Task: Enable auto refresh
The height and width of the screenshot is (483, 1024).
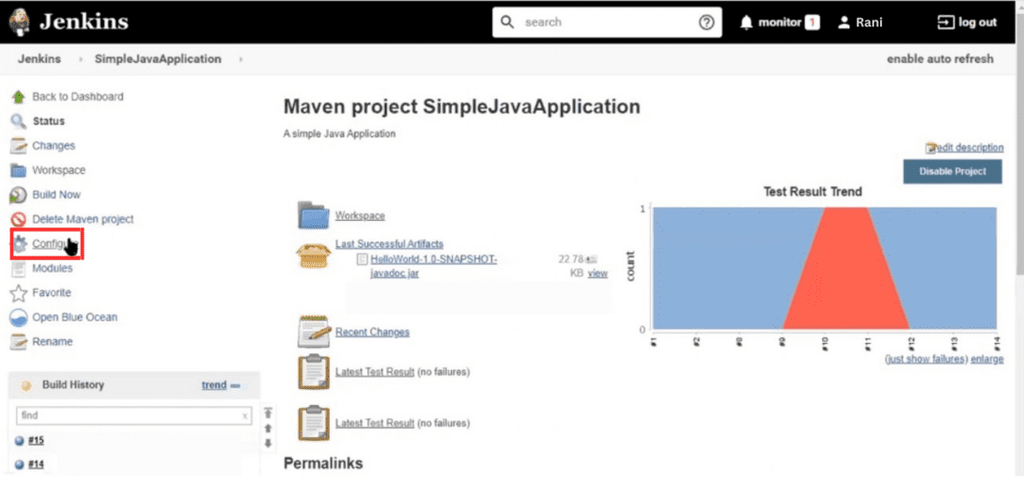Action: [940, 59]
